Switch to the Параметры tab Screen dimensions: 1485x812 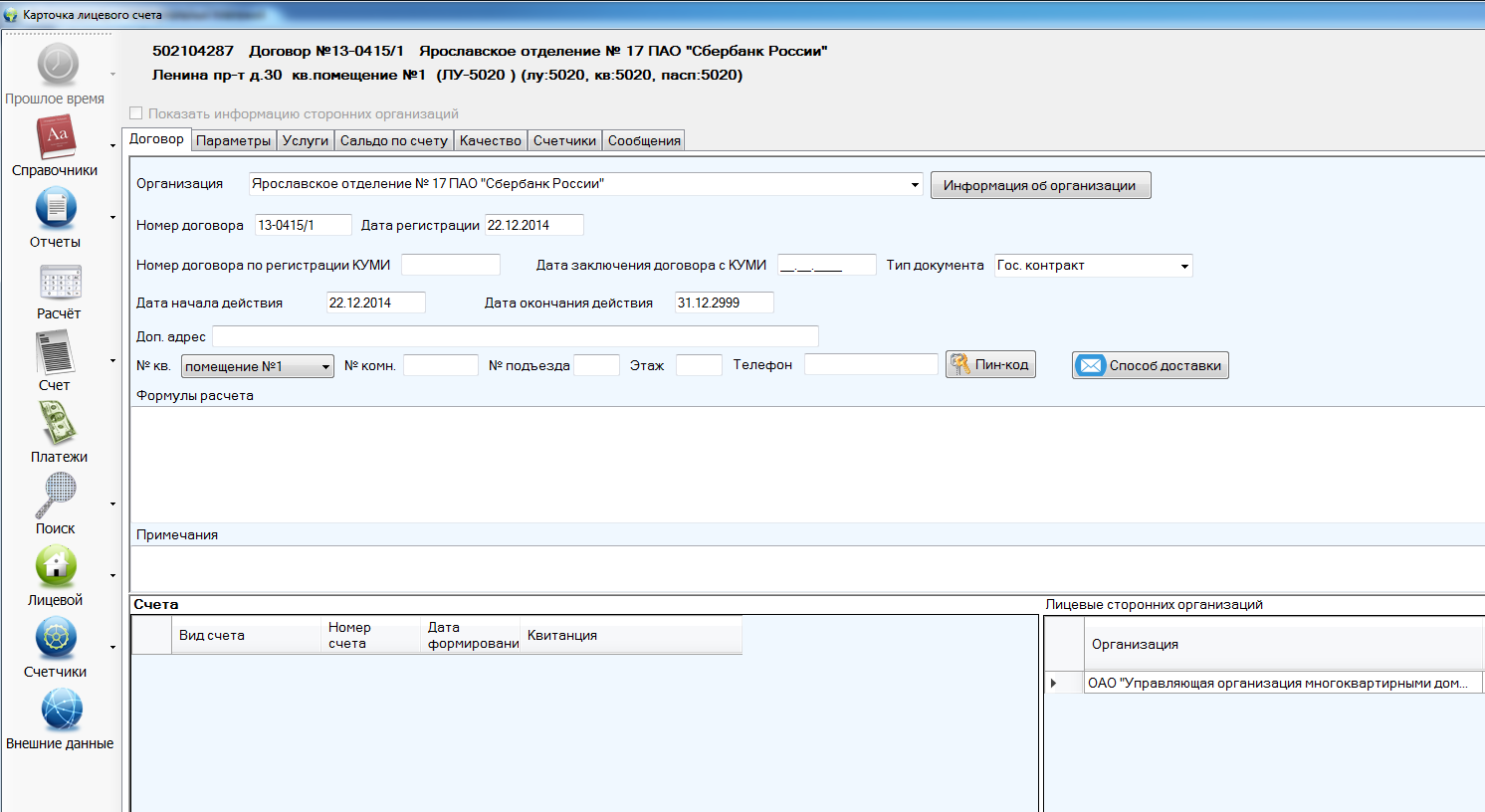tap(233, 140)
